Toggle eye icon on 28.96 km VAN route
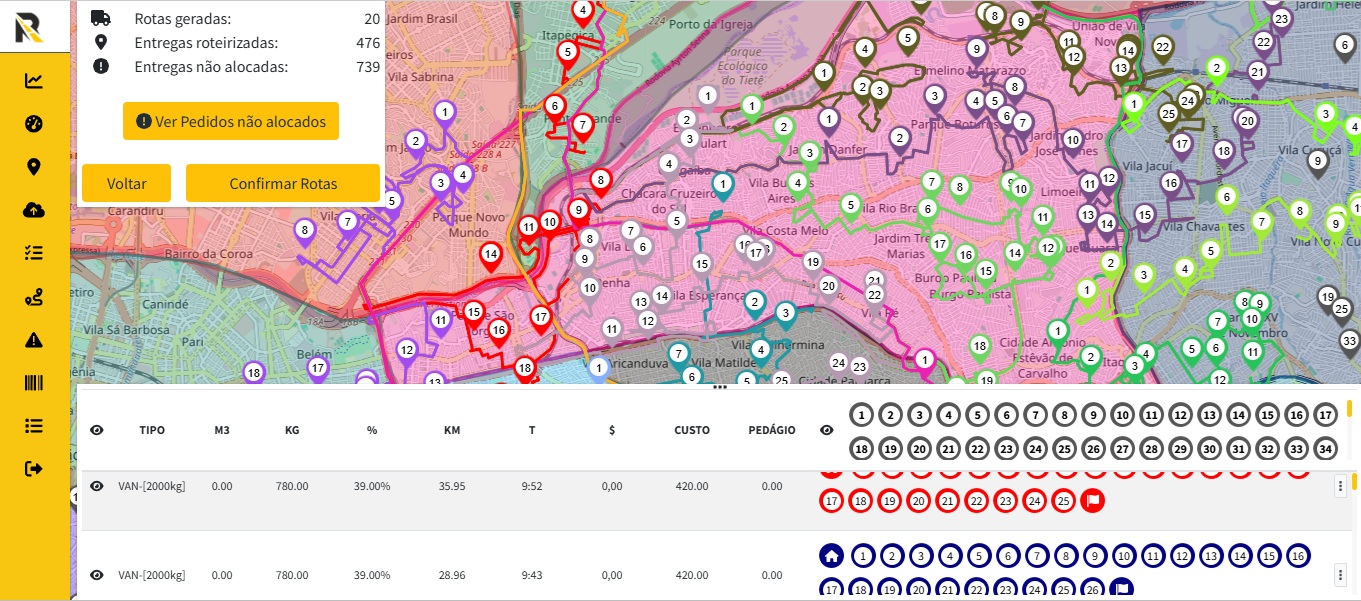This screenshot has height=601, width=1361. point(97,575)
